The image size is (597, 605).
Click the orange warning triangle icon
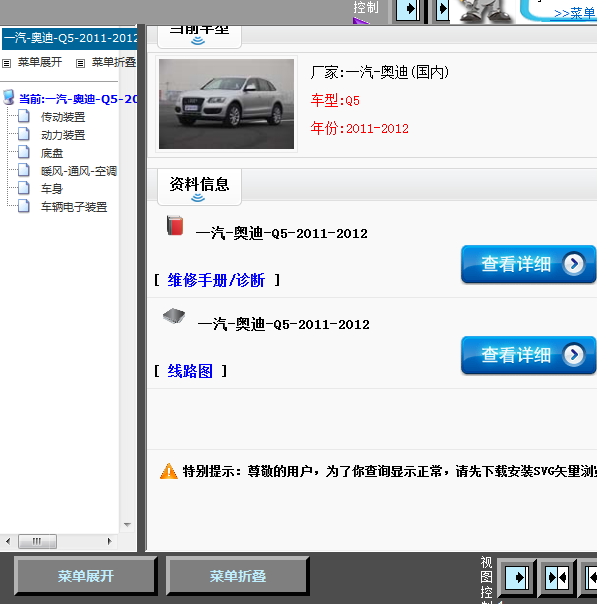tap(169, 471)
